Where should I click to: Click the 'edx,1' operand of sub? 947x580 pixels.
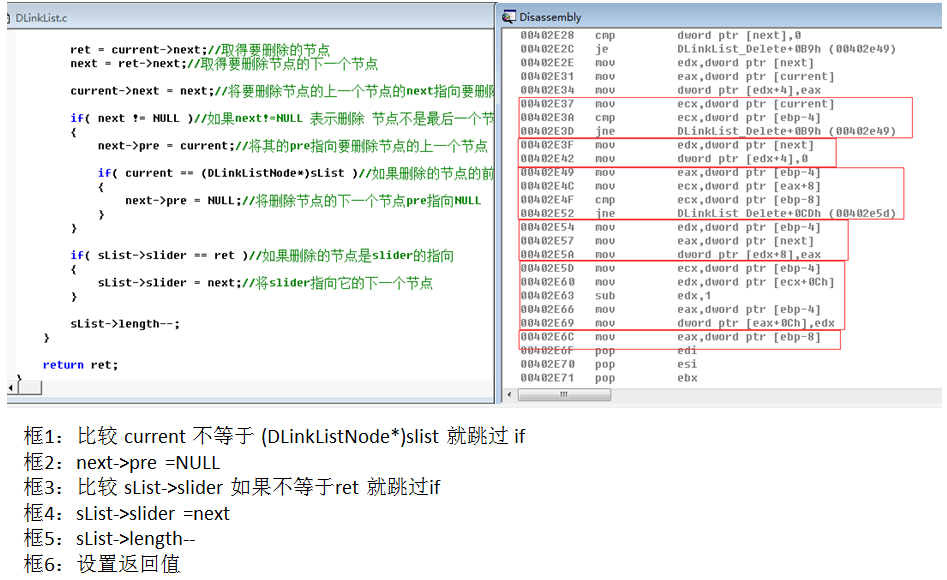tap(694, 295)
